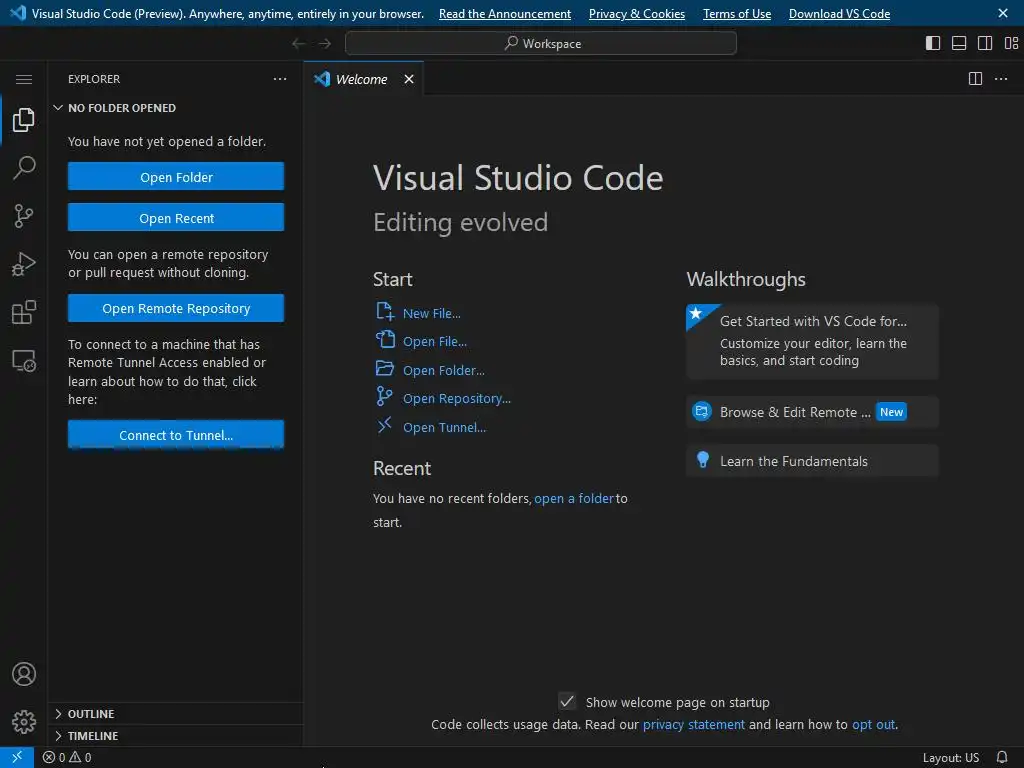Open the Extensions view
This screenshot has height=768, width=1024.
[x=24, y=313]
